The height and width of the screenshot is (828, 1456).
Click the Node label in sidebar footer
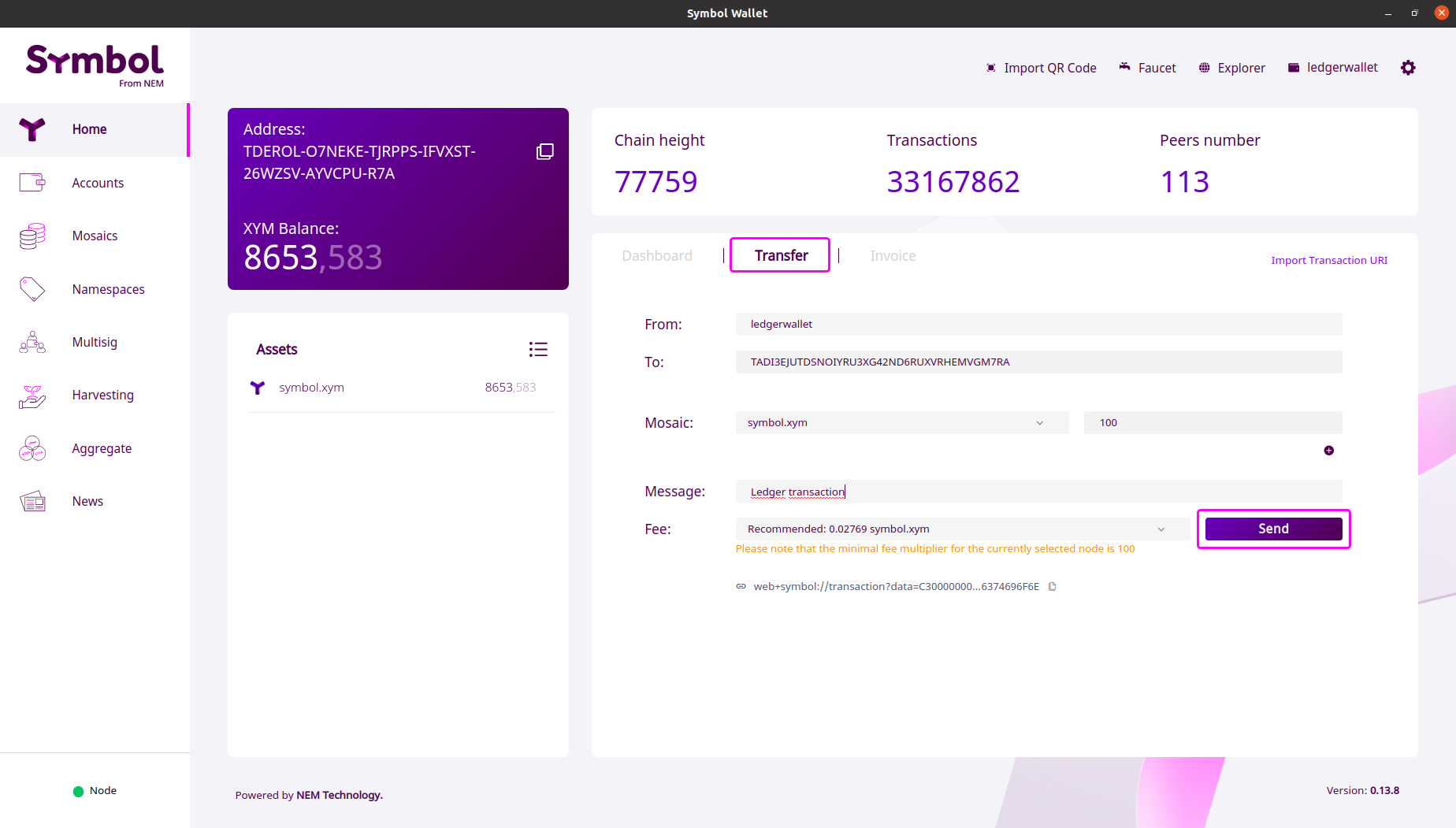pyautogui.click(x=103, y=791)
